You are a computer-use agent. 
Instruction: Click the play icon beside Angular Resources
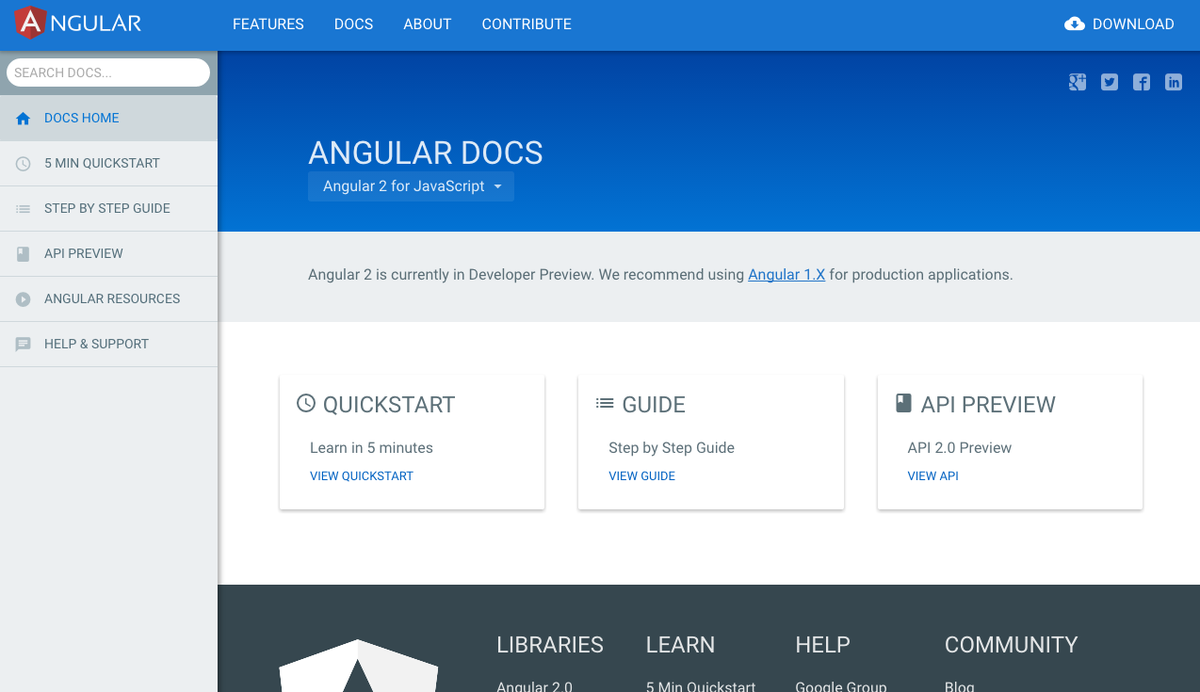tap(23, 299)
